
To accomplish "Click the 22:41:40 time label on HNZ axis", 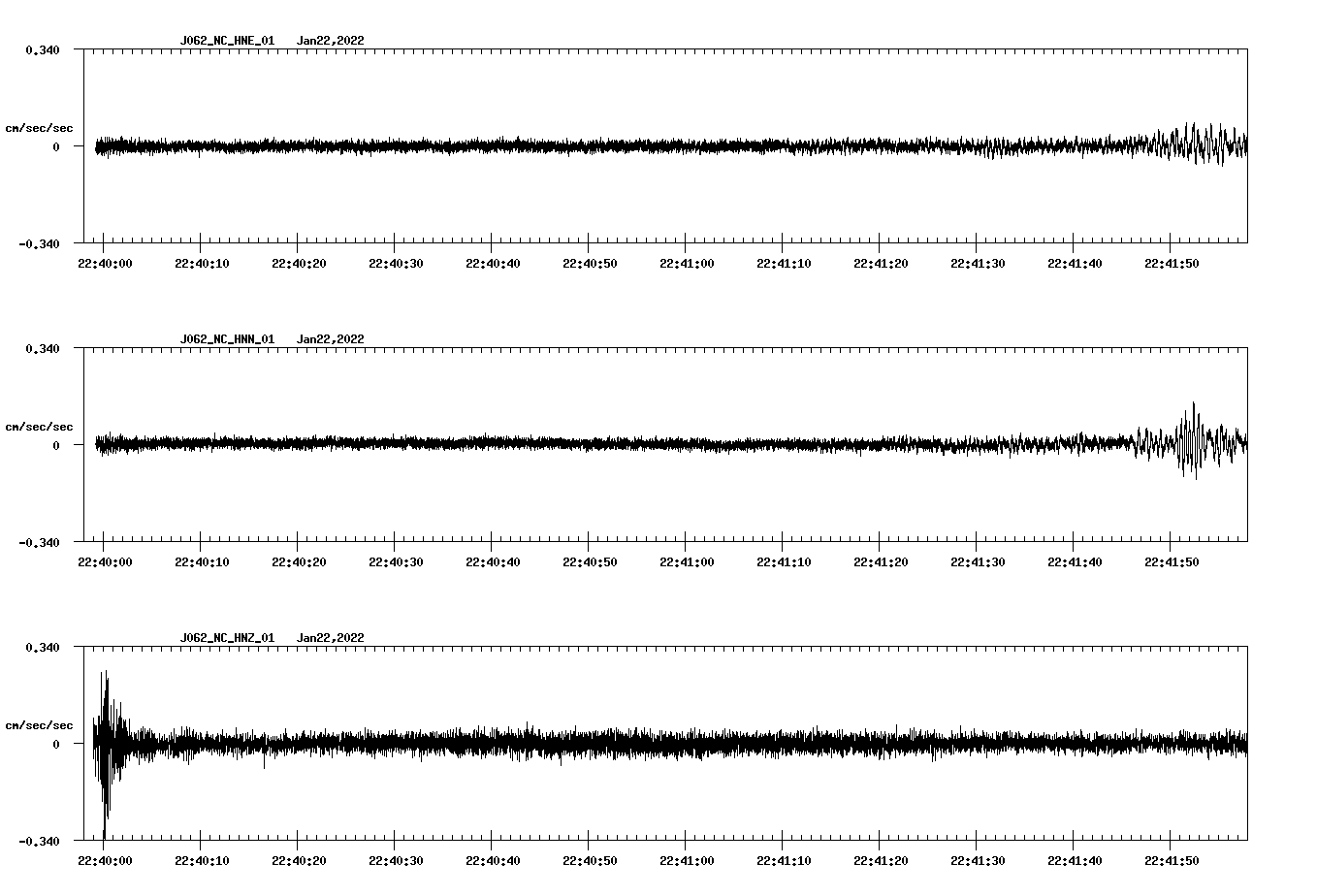I will (x=1075, y=861).
